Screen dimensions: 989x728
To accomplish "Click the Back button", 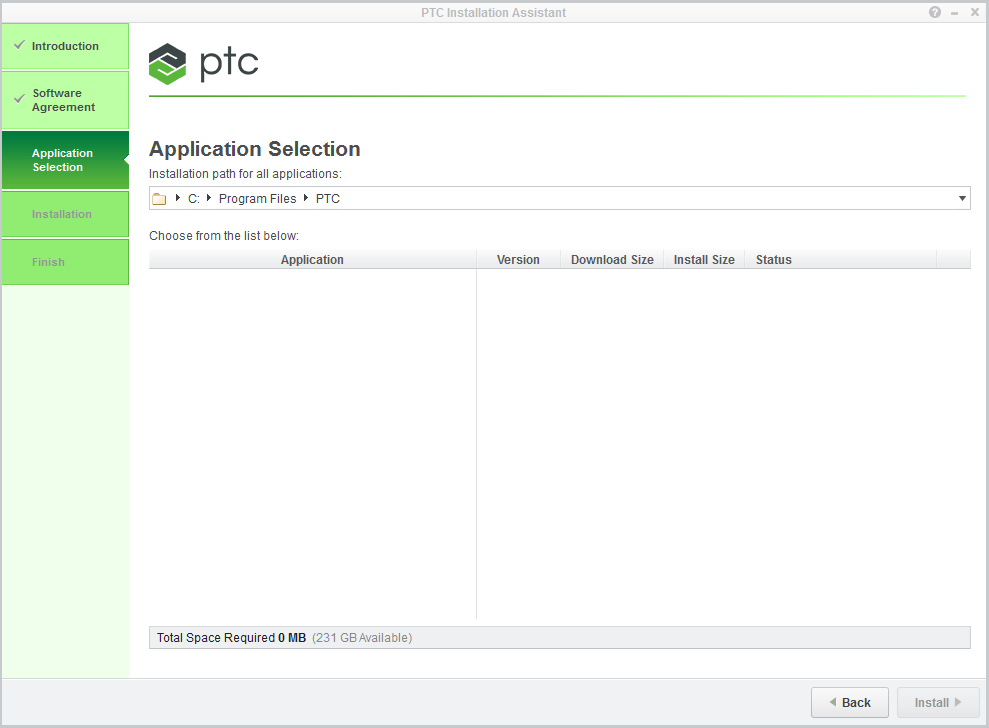I will pyautogui.click(x=849, y=702).
